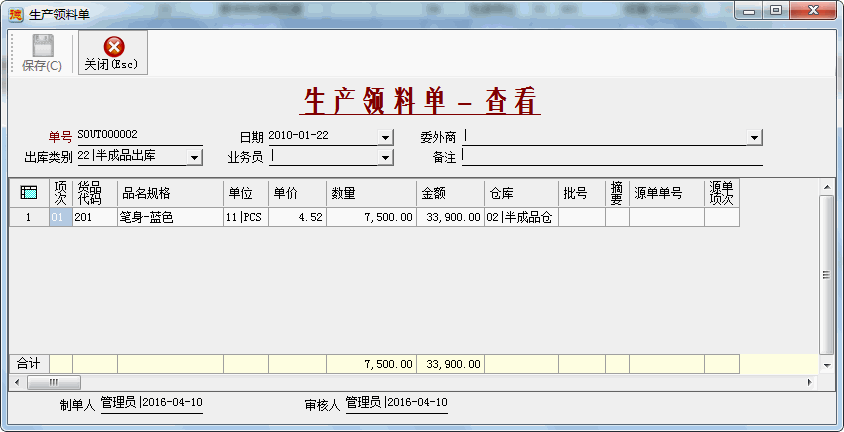Click the warehouse cell 02|半成品仓
Screen dimensions: 844x432
522,217
